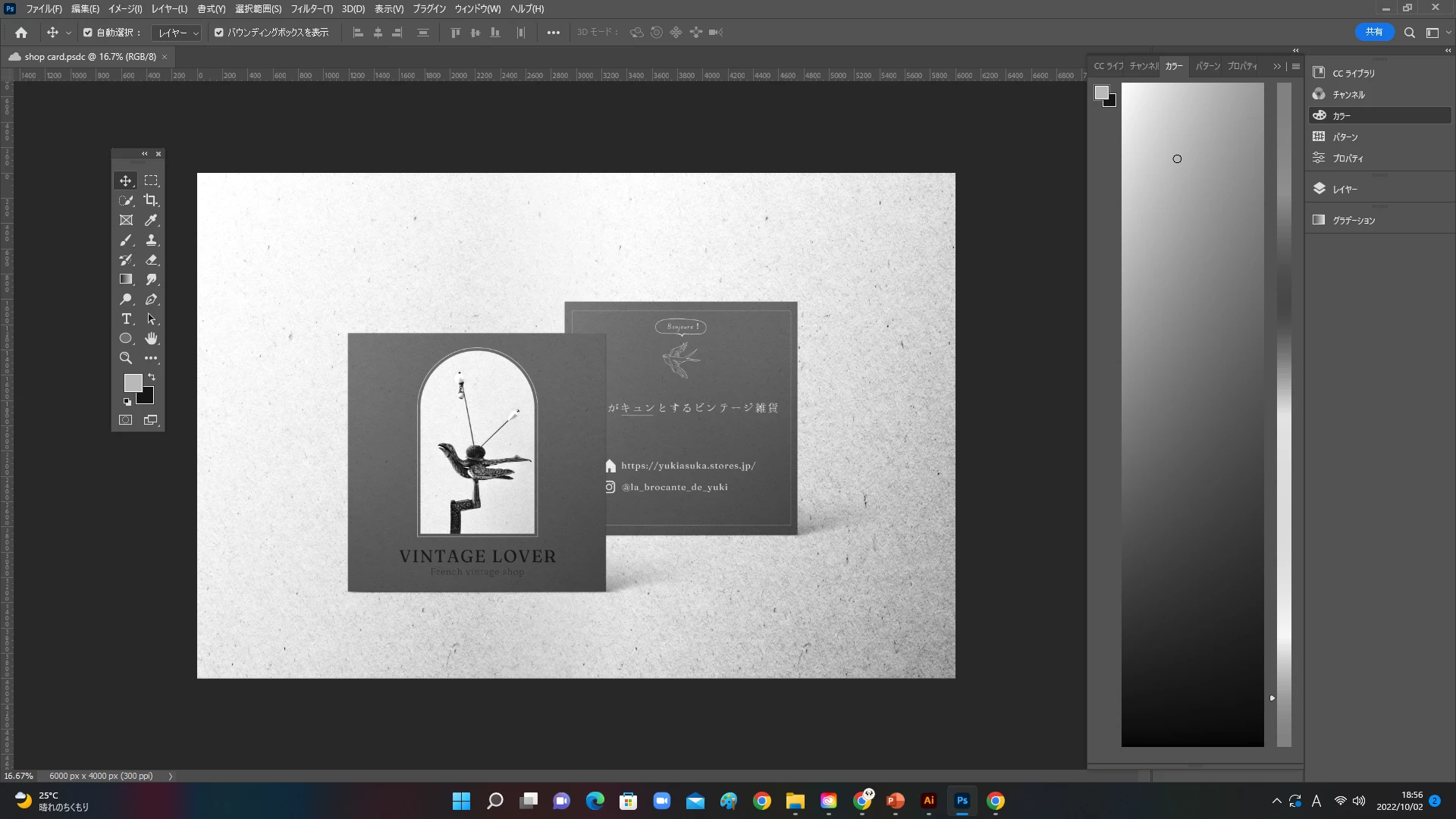This screenshot has width=1456, height=819.
Task: Toggle Quick Mask mode icon
Action: 126,420
